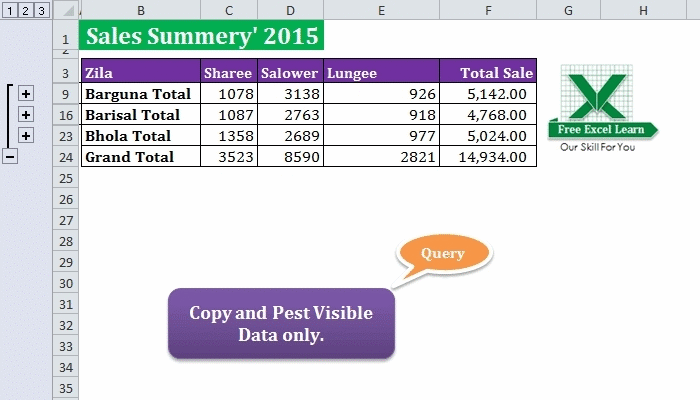Select column C header
The width and height of the screenshot is (700, 400).
(x=228, y=11)
